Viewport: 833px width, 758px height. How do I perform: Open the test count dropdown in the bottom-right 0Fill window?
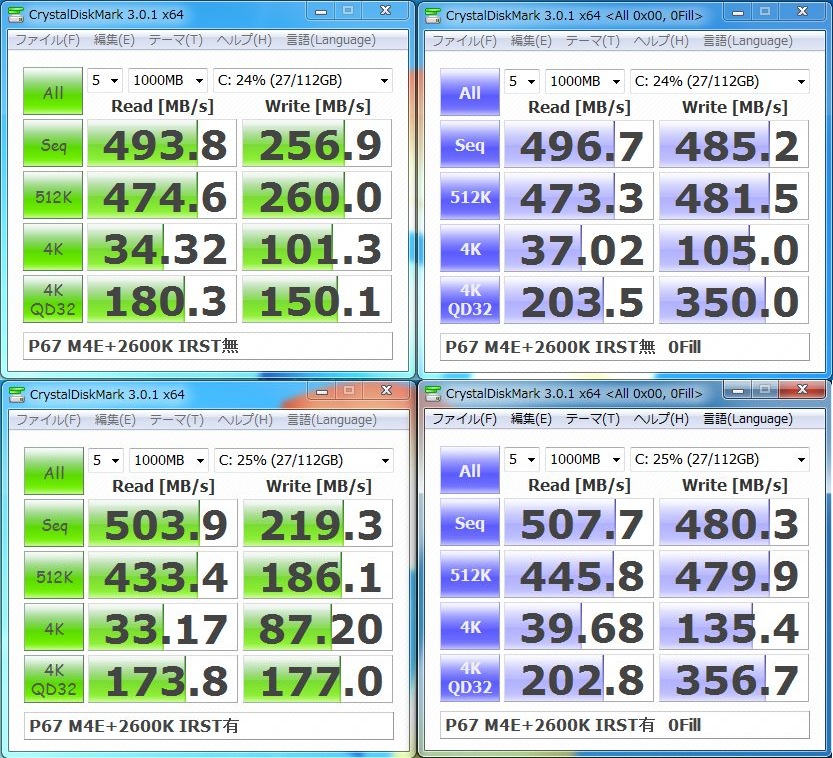[522, 459]
